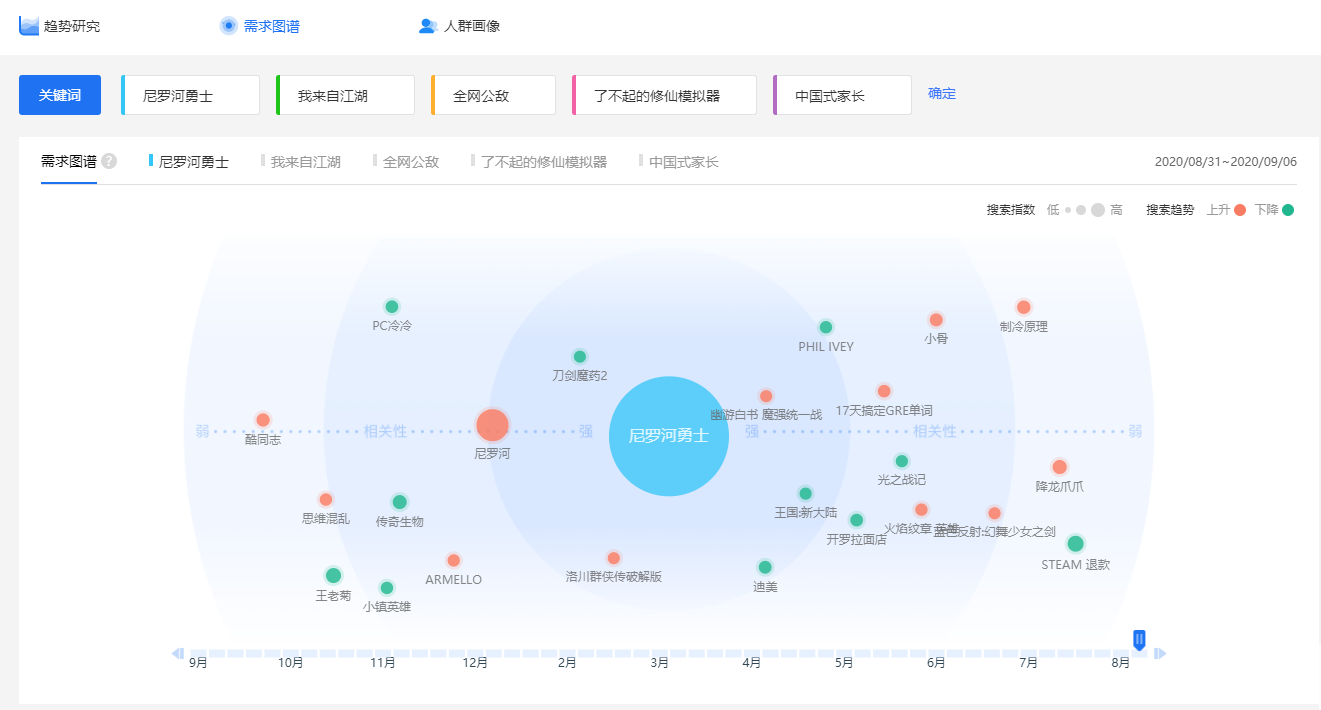The image size is (1321, 710).
Task: Click the 趋势研究 chart icon
Action: [x=29, y=25]
